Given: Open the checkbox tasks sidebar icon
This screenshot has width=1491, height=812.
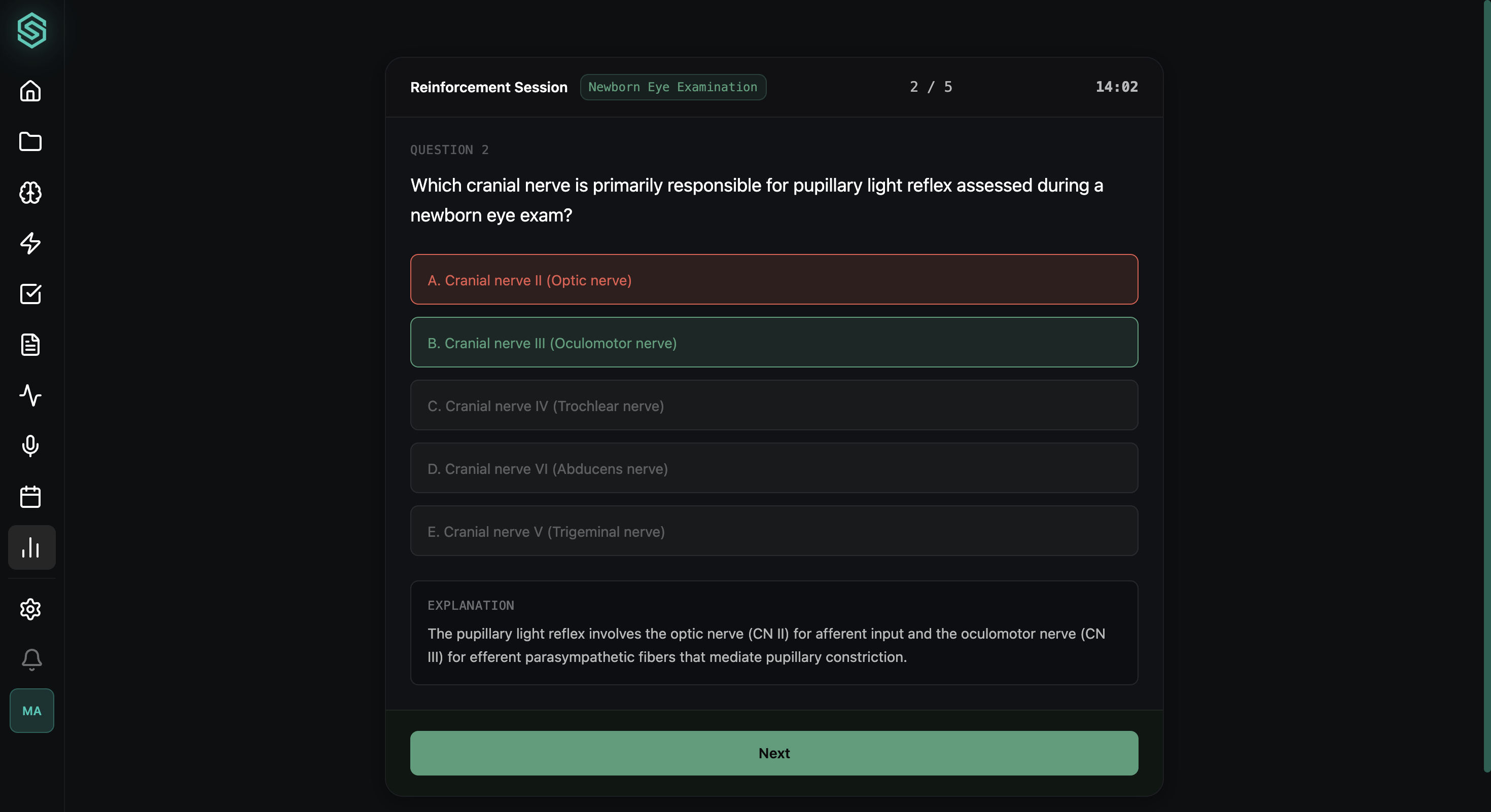Looking at the screenshot, I should [x=30, y=294].
